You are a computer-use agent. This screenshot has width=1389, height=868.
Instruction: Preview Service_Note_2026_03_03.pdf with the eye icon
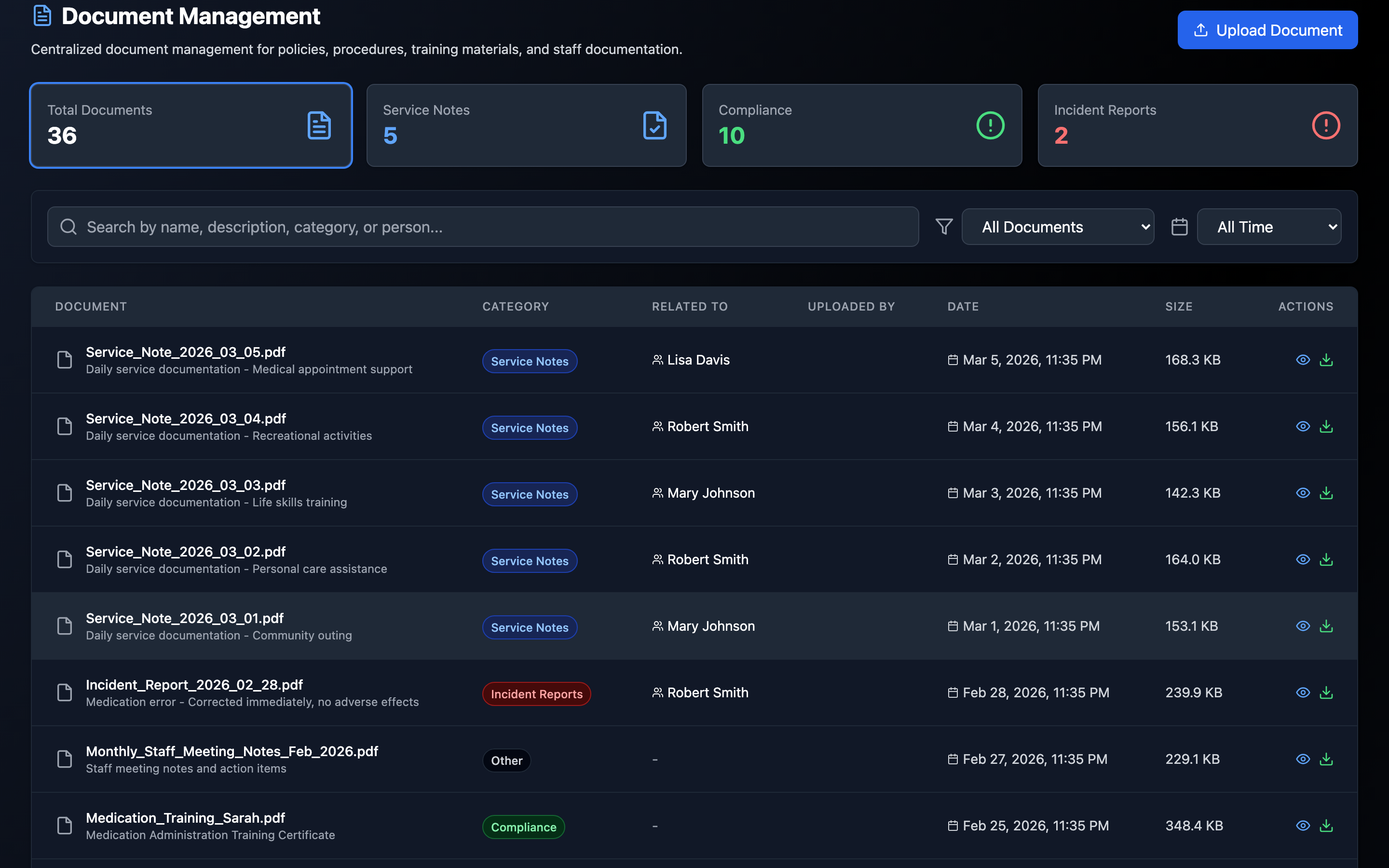click(1303, 492)
